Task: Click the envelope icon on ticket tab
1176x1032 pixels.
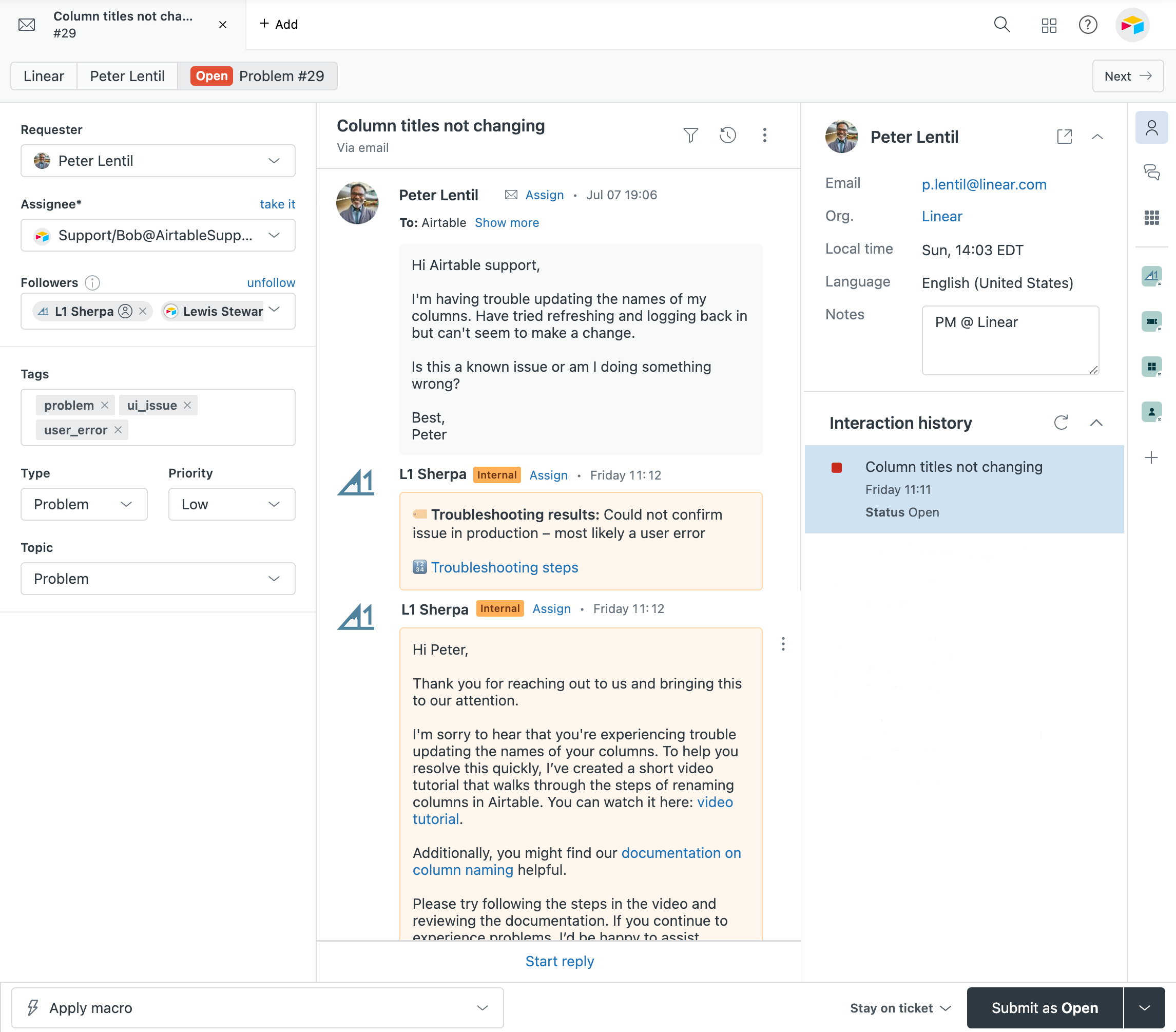Action: (27, 25)
